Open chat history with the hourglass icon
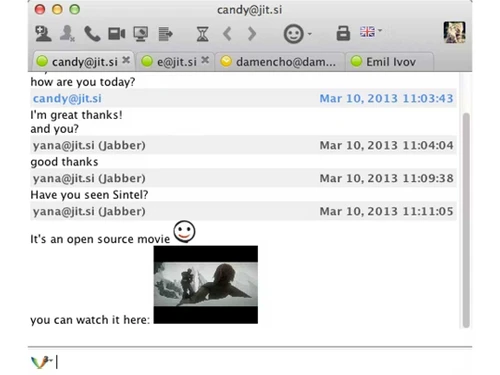 click(x=202, y=34)
